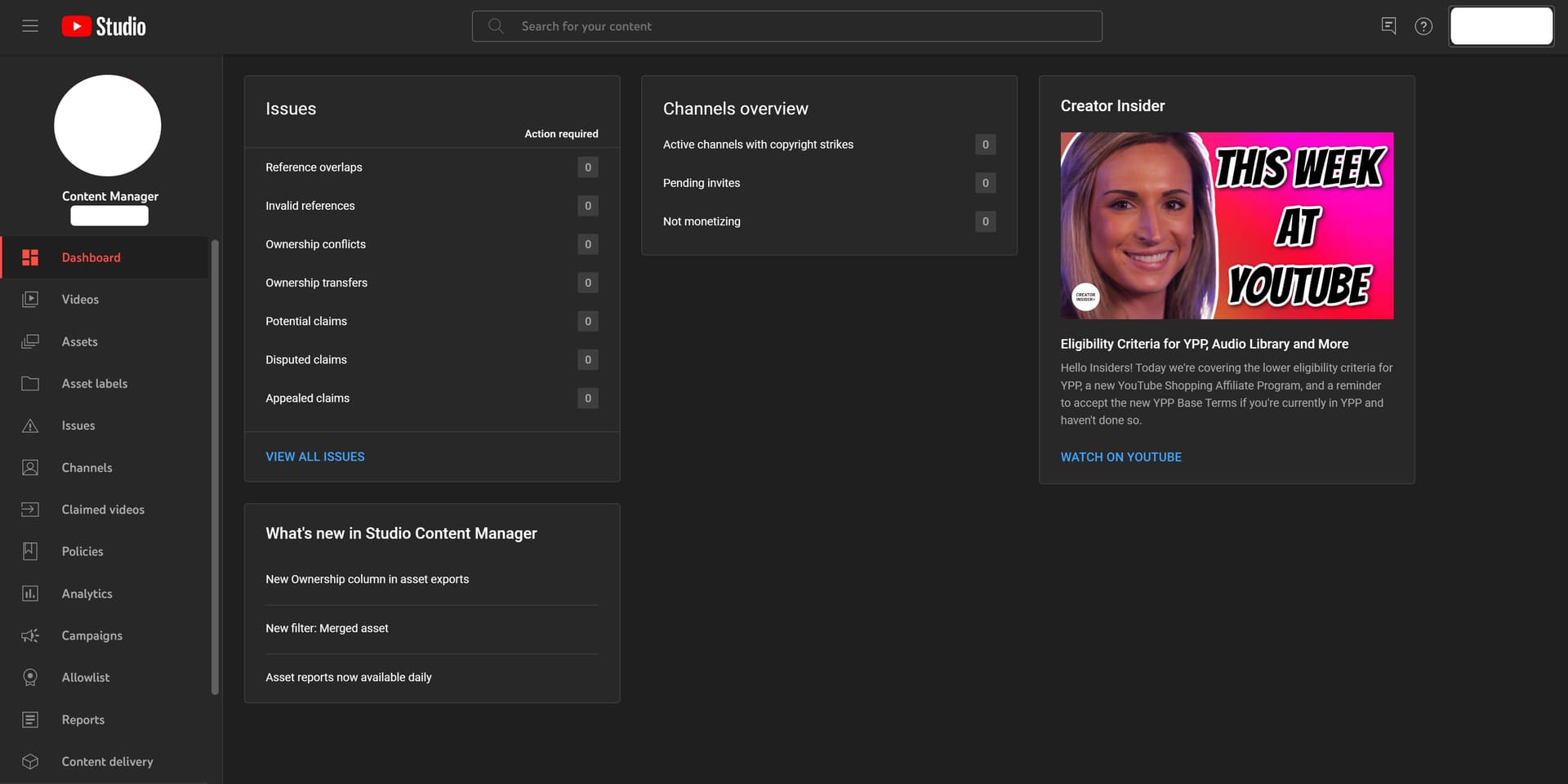1568x784 pixels.
Task: Click the Reports list icon
Action: coord(30,719)
